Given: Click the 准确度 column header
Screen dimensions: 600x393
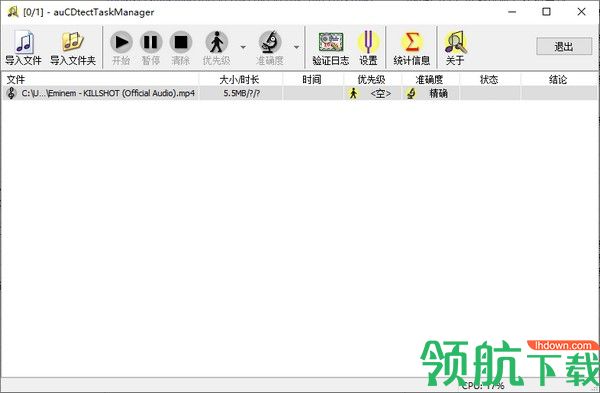Looking at the screenshot, I should (x=430, y=79).
